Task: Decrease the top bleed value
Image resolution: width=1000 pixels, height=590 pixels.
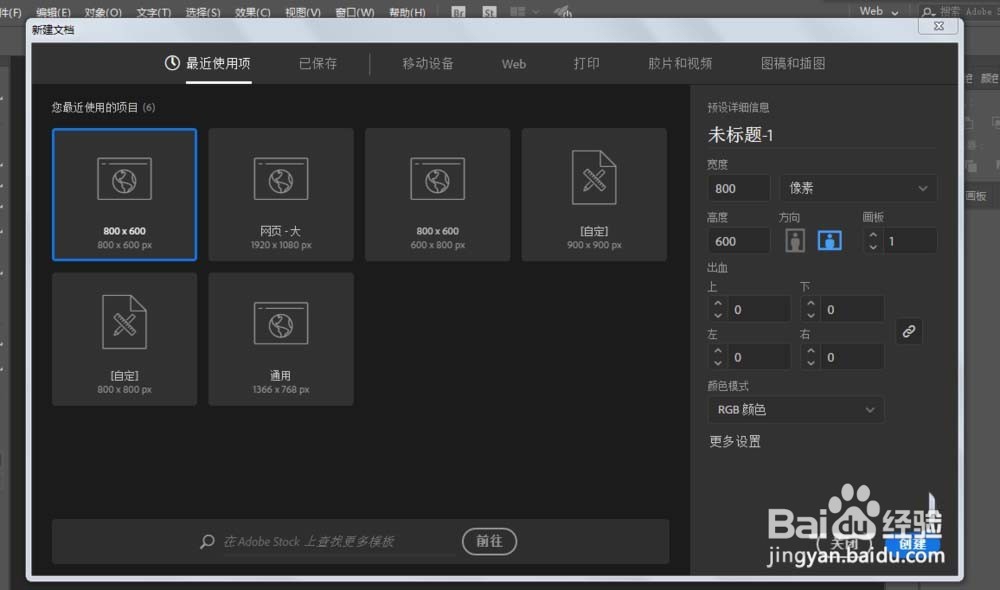Action: [718, 315]
